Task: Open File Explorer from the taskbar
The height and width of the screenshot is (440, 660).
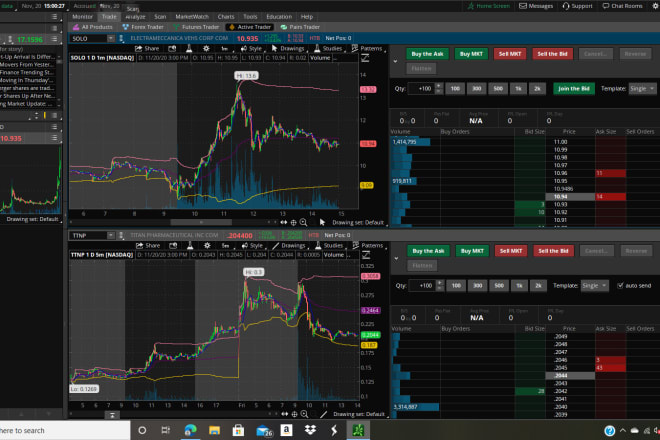Action: (214, 430)
